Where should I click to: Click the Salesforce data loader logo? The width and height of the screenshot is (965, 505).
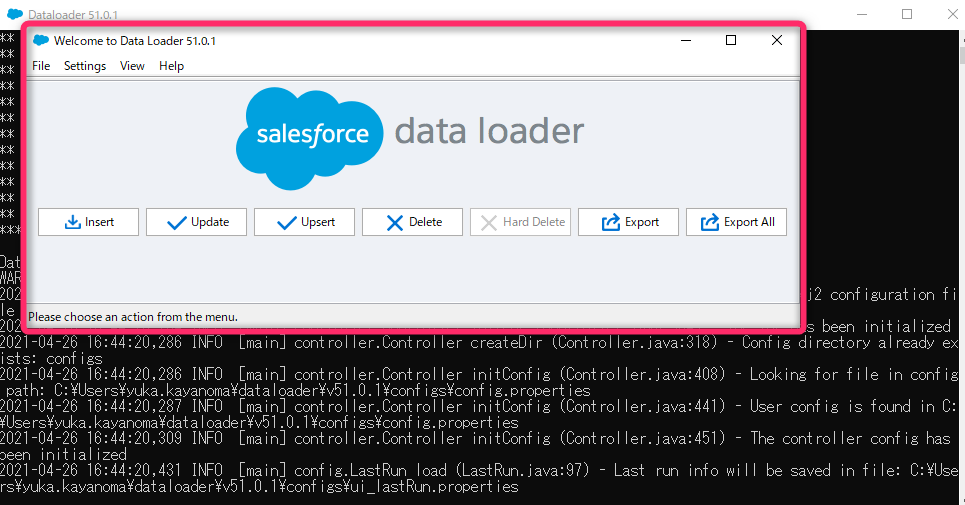tap(410, 138)
